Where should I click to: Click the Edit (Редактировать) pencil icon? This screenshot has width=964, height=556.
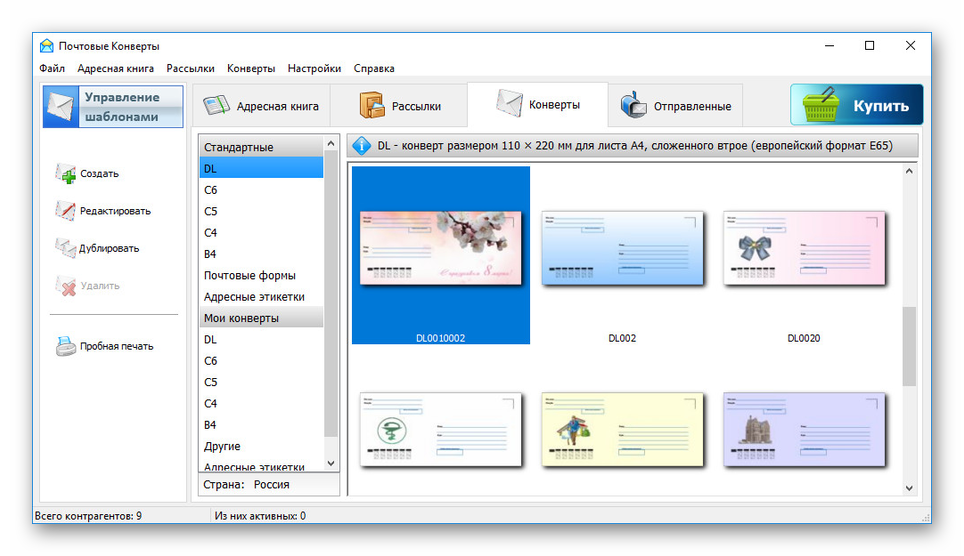pyautogui.click(x=65, y=210)
